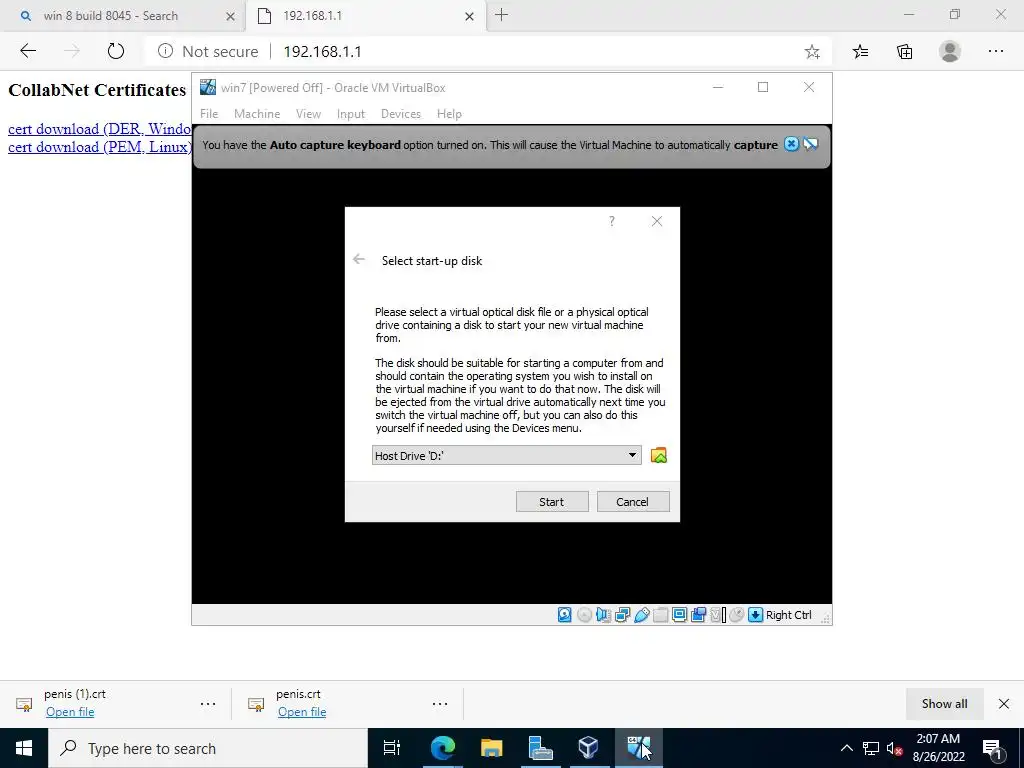
Task: Switch to the win 8 build 8045 Search tab
Action: pyautogui.click(x=111, y=16)
